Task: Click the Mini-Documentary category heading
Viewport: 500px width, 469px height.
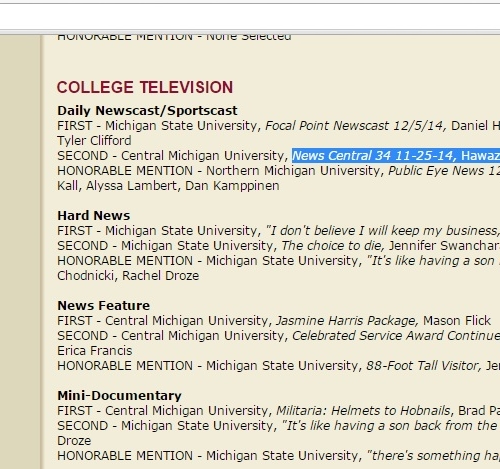Action: pyautogui.click(x=119, y=395)
